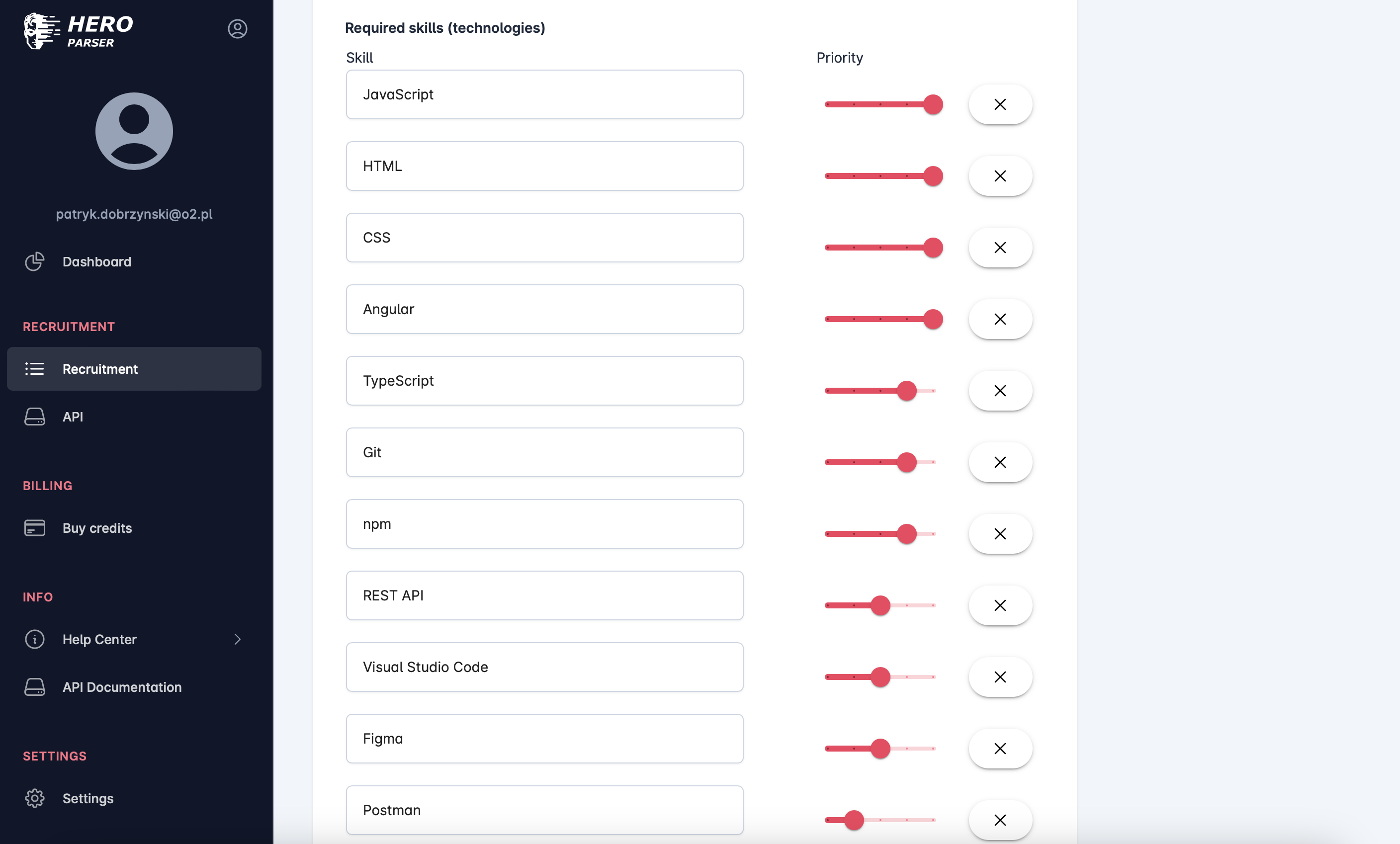Navigate to Settings in the sidebar
Screen dimensions: 1400x844
88,798
